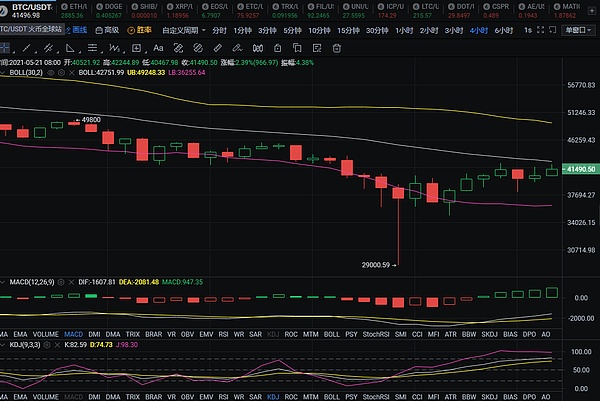600x401 pixels.
Task: Click the 29000.59 low price marker
Action: (379, 264)
